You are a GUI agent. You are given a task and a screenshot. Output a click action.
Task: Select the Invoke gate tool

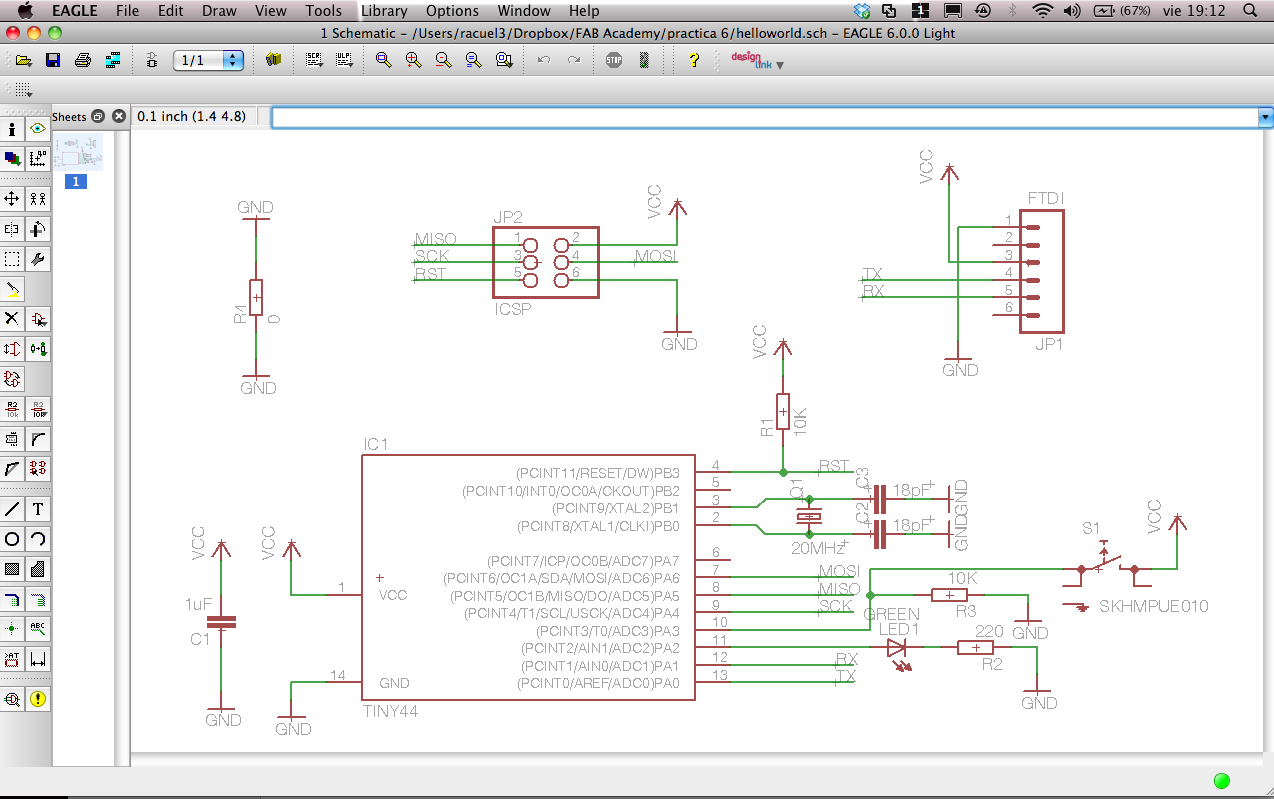click(38, 468)
